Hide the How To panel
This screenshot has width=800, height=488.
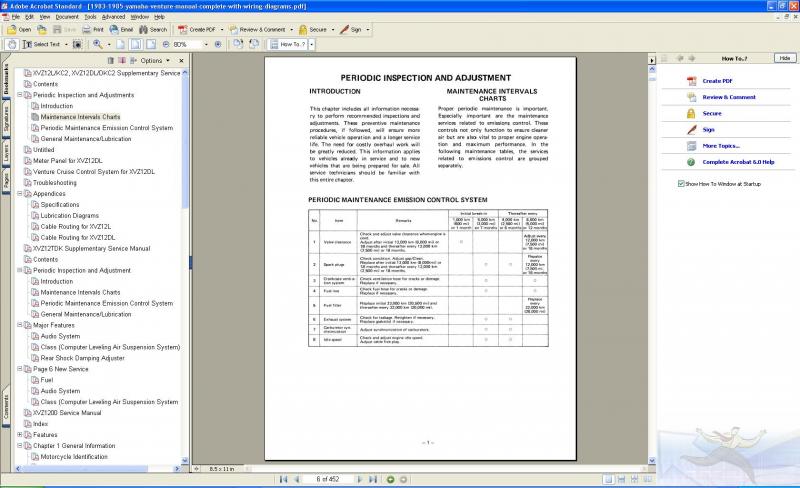783,59
